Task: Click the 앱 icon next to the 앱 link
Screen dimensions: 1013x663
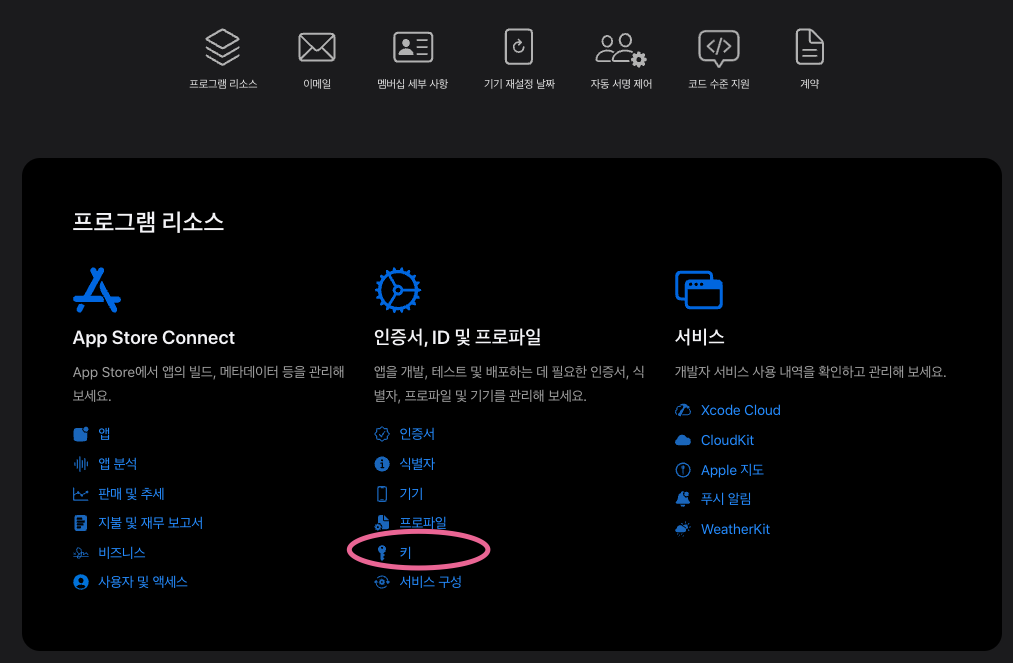Action: 81,434
